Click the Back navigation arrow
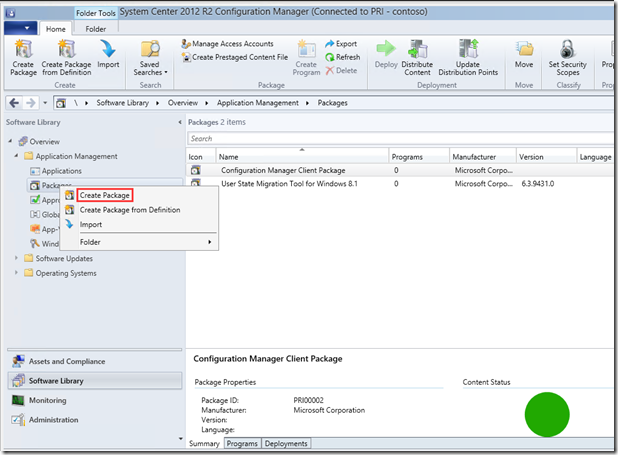Viewport: 618px width, 455px height. pyautogui.click(x=14, y=103)
